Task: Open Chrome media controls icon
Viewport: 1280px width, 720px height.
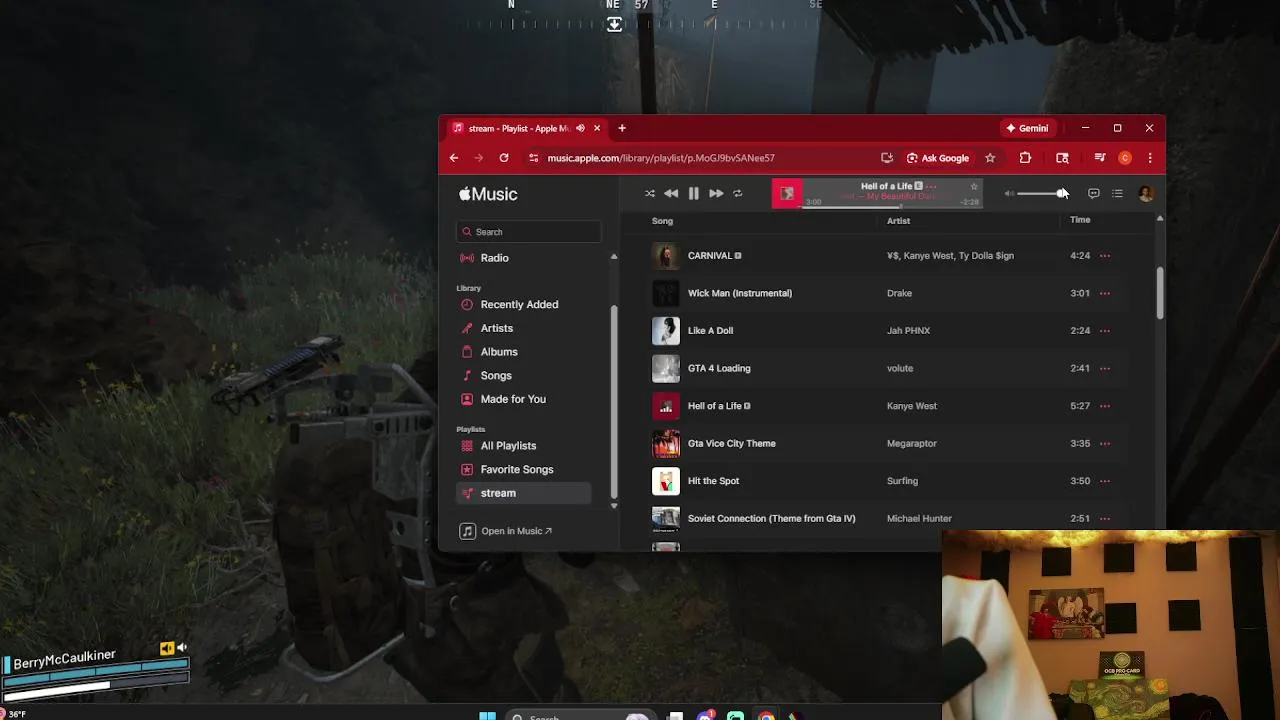Action: [1100, 158]
